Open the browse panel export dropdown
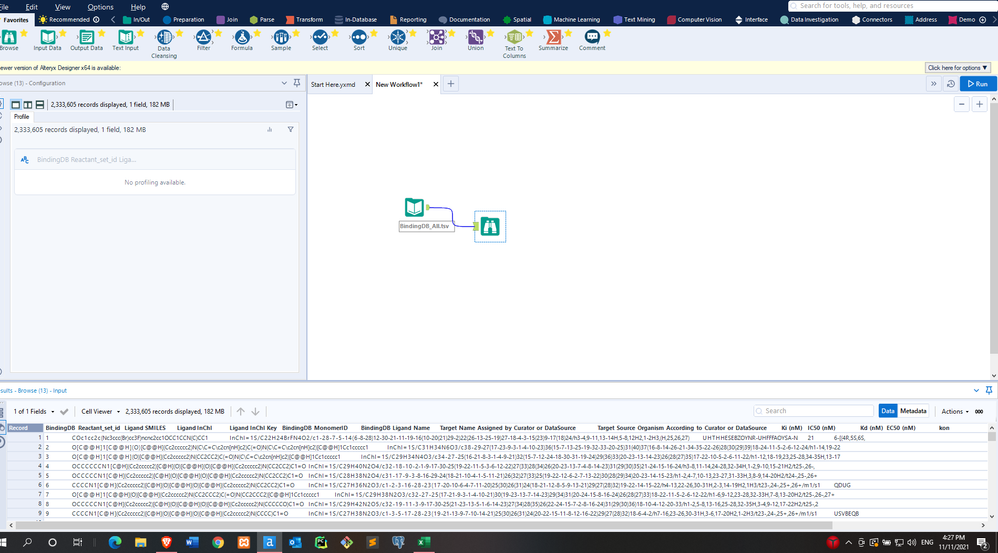This screenshot has height=553, width=998. tap(291, 104)
